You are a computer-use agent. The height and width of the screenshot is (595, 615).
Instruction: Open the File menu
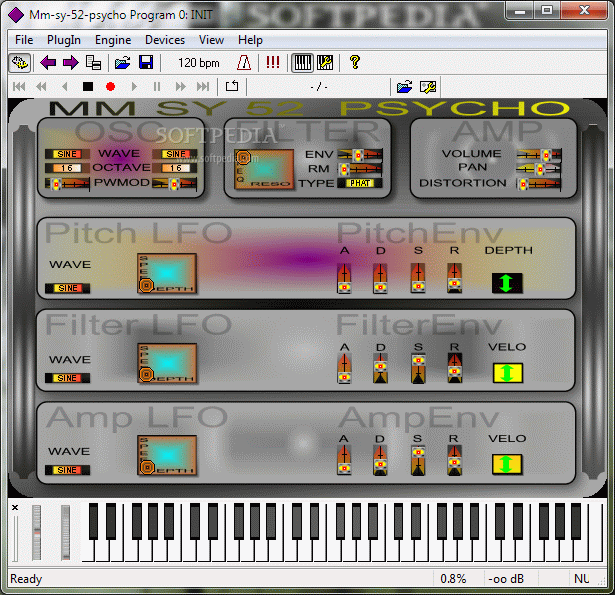pyautogui.click(x=24, y=40)
